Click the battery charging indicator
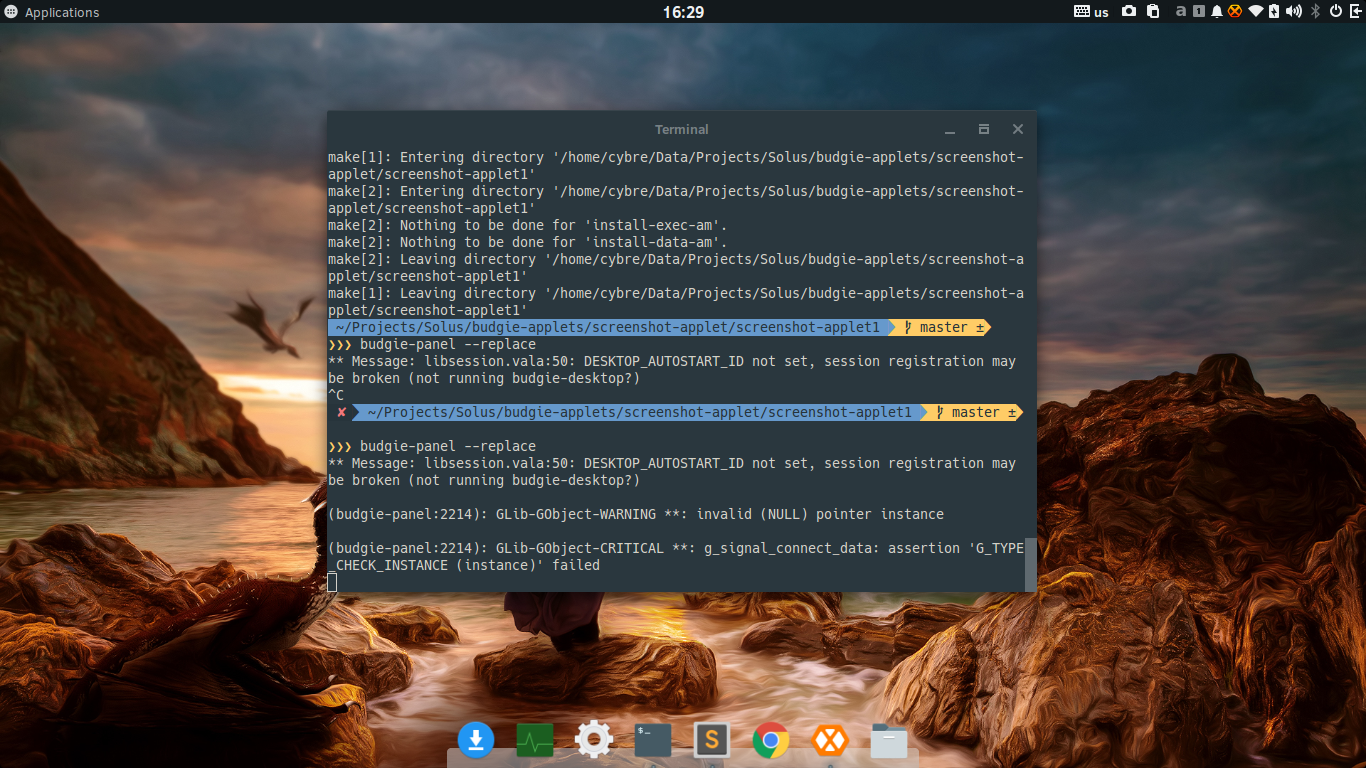 1274,12
